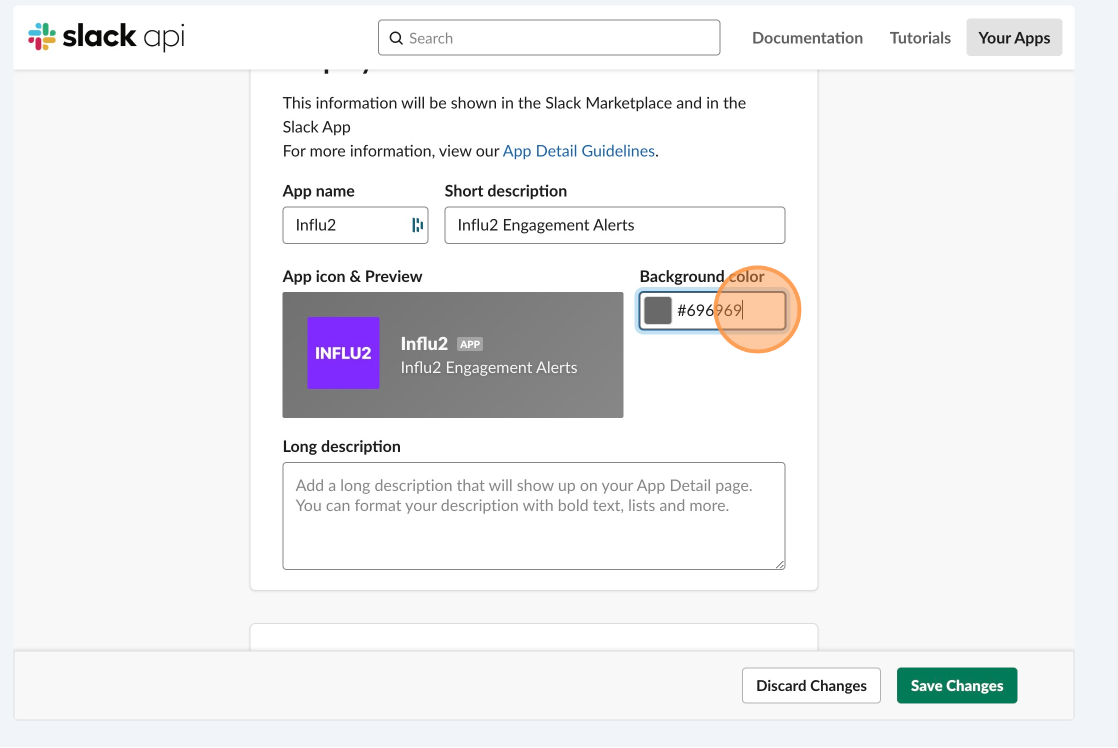Open the App Detail Guidelines link
Image resolution: width=1118 pixels, height=748 pixels.
click(x=578, y=151)
